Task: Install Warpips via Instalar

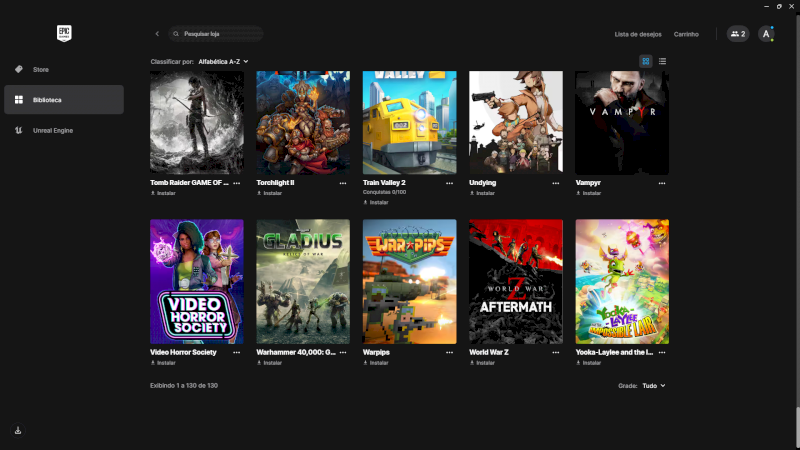Action: pos(376,363)
